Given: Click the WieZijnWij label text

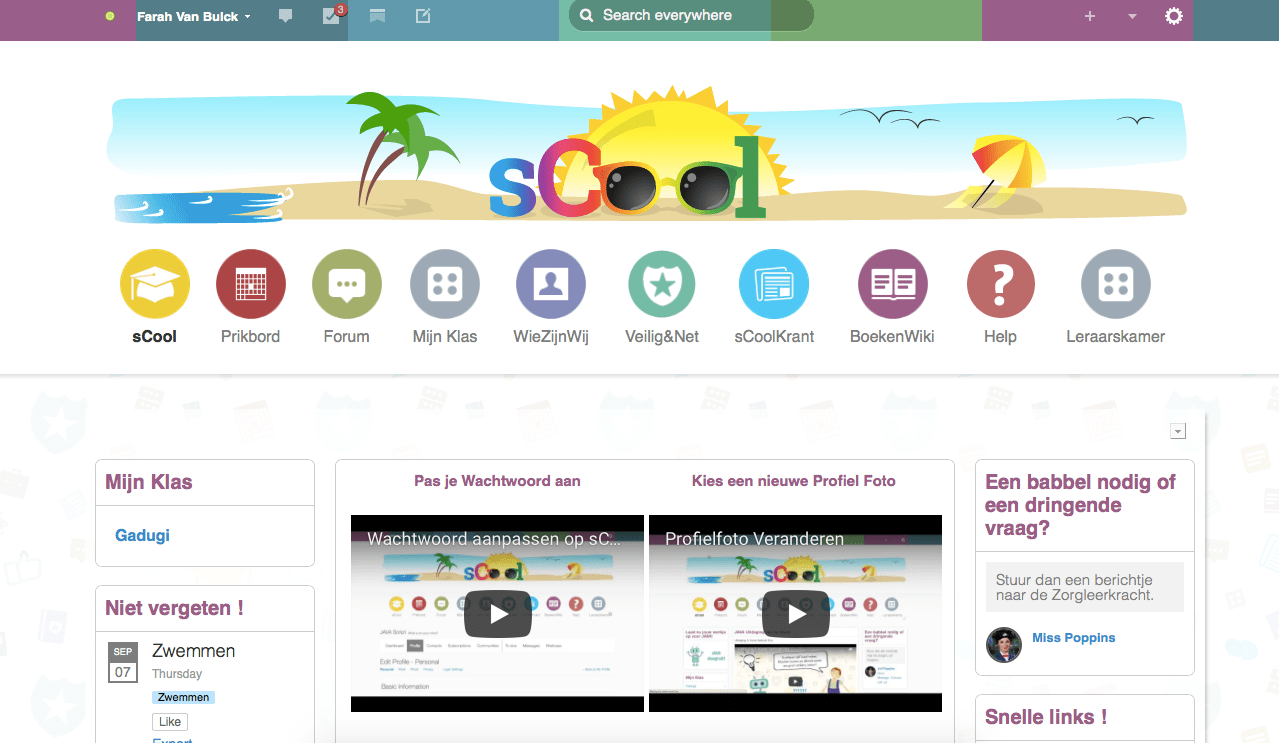Looking at the screenshot, I should (551, 336).
